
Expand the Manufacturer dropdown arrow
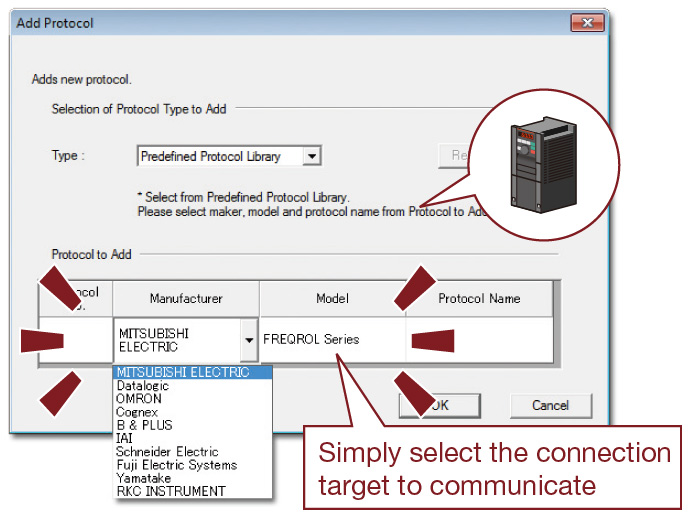coord(249,340)
